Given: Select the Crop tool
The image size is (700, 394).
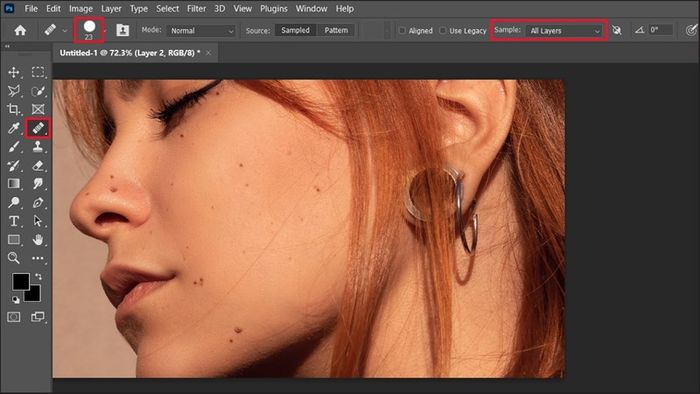Looking at the screenshot, I should (x=14, y=109).
